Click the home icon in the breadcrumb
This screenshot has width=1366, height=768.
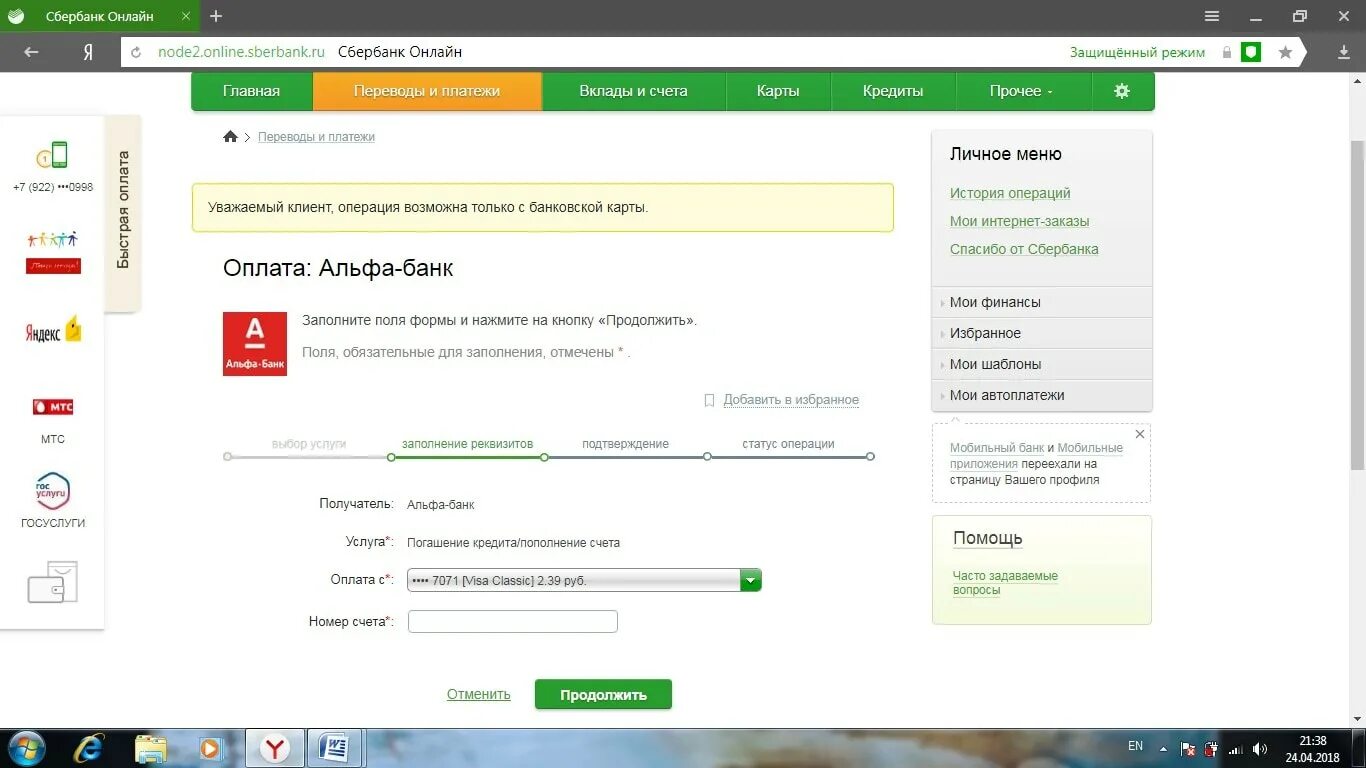(230, 137)
